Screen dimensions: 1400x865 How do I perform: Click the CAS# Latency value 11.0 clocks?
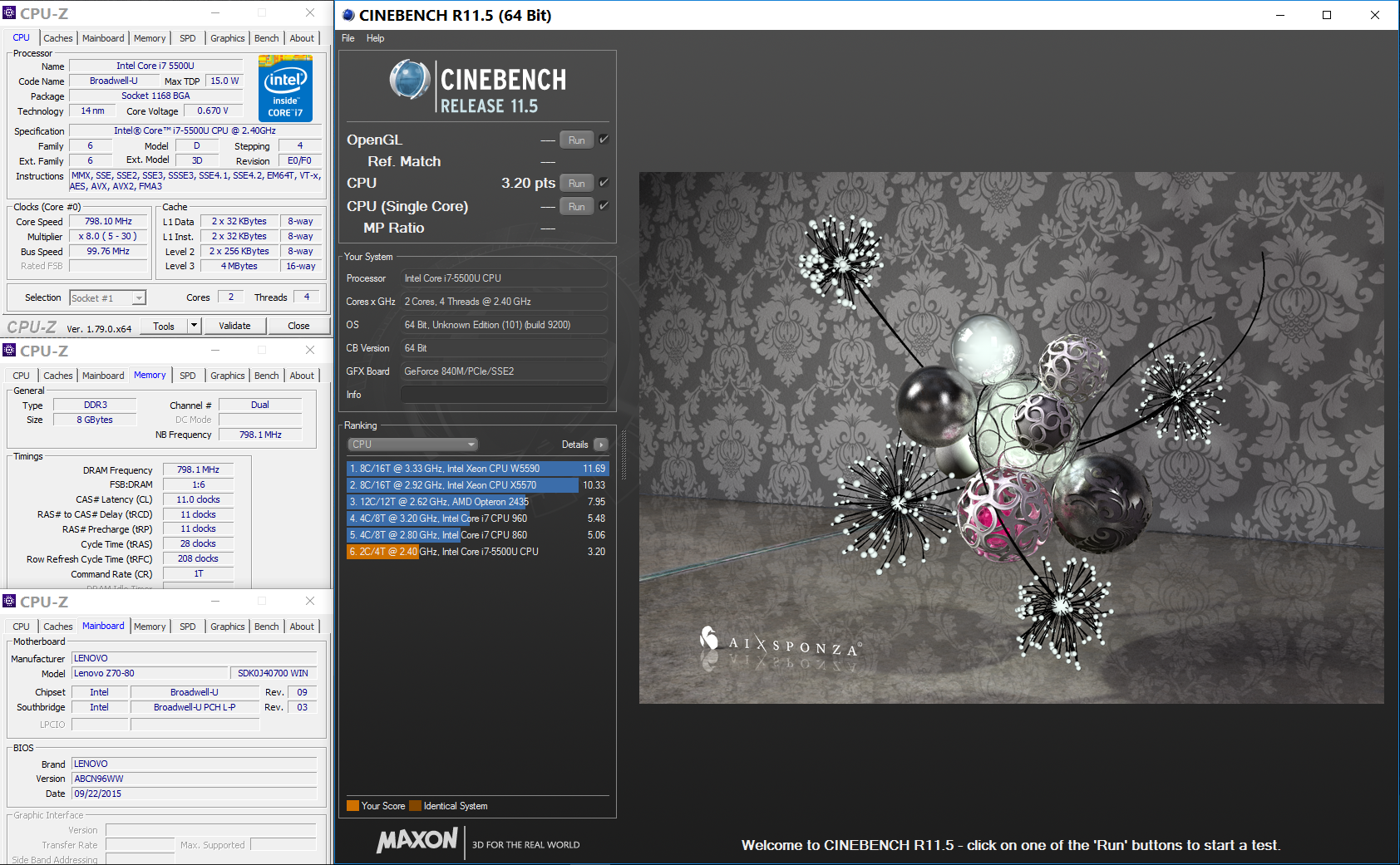click(198, 500)
